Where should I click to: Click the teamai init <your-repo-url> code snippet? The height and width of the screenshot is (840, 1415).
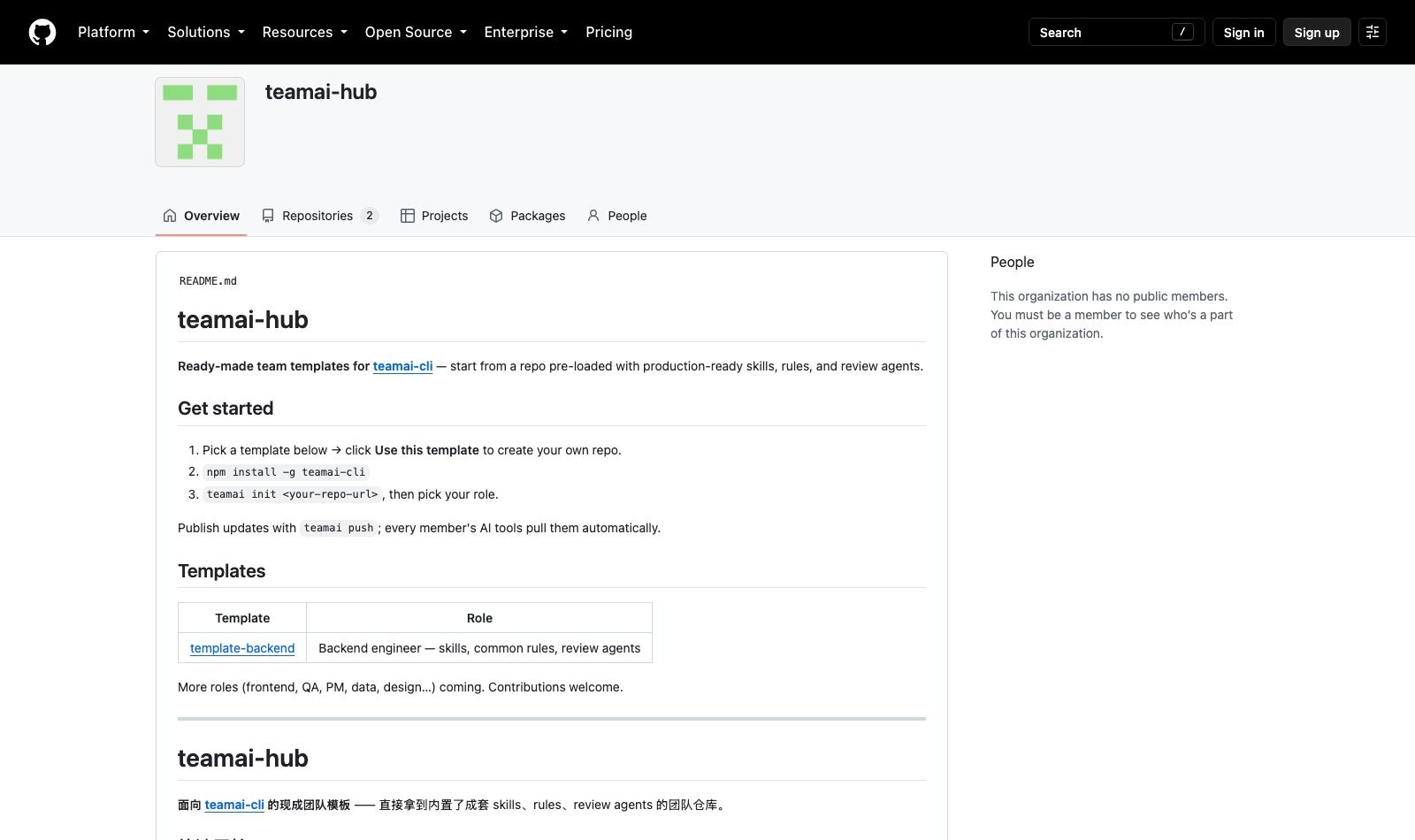292,494
